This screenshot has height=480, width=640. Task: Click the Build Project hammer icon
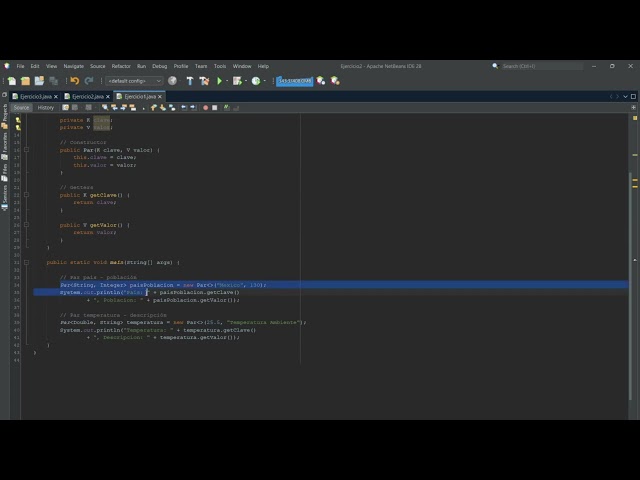pyautogui.click(x=190, y=81)
